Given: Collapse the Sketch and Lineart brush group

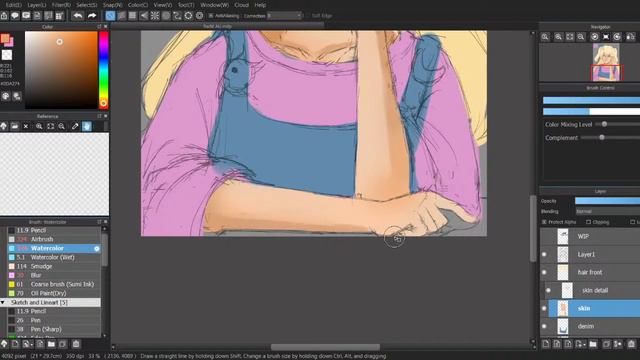Looking at the screenshot, I should pos(3,302).
